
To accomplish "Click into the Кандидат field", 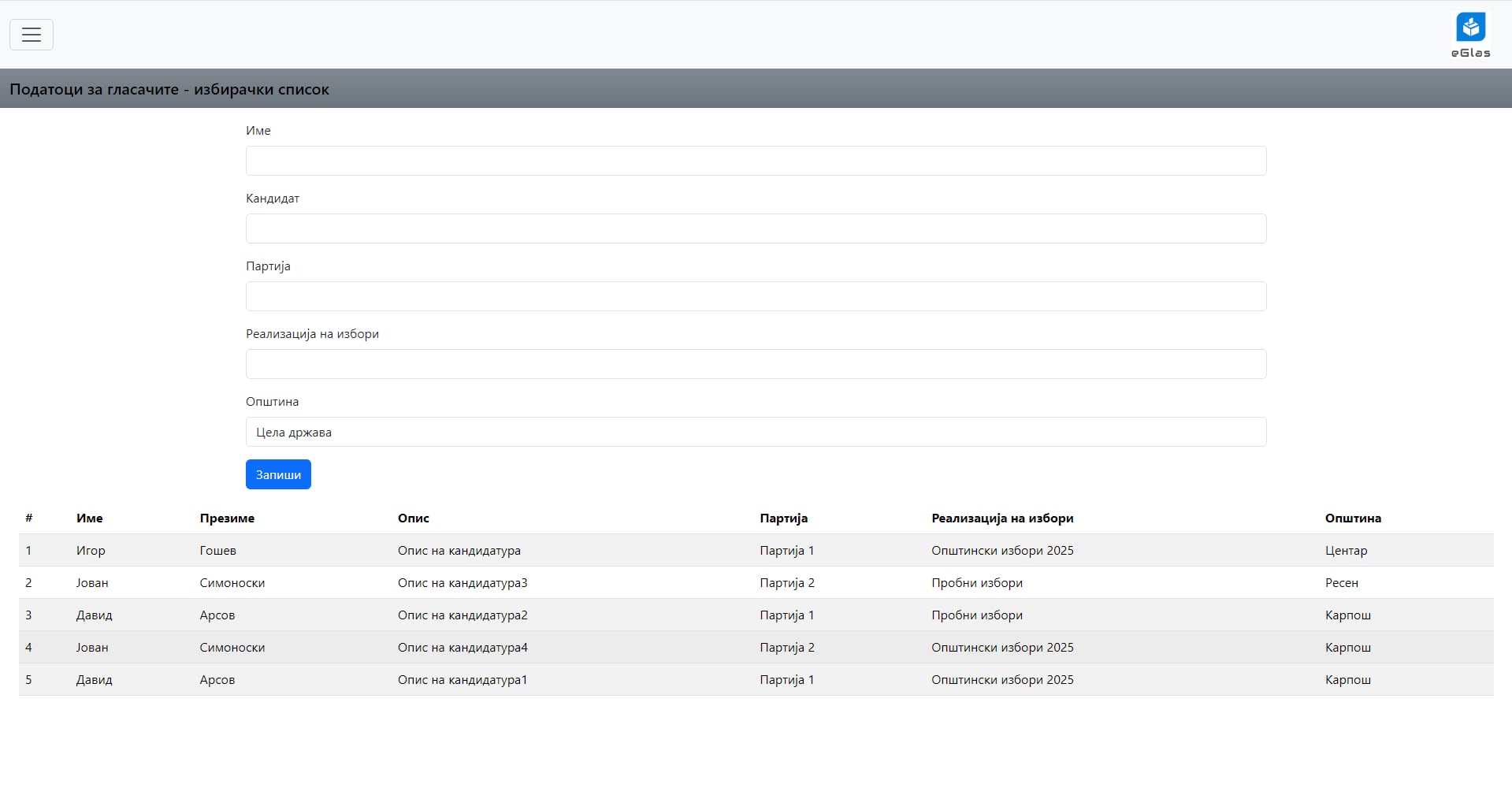I will click(756, 229).
